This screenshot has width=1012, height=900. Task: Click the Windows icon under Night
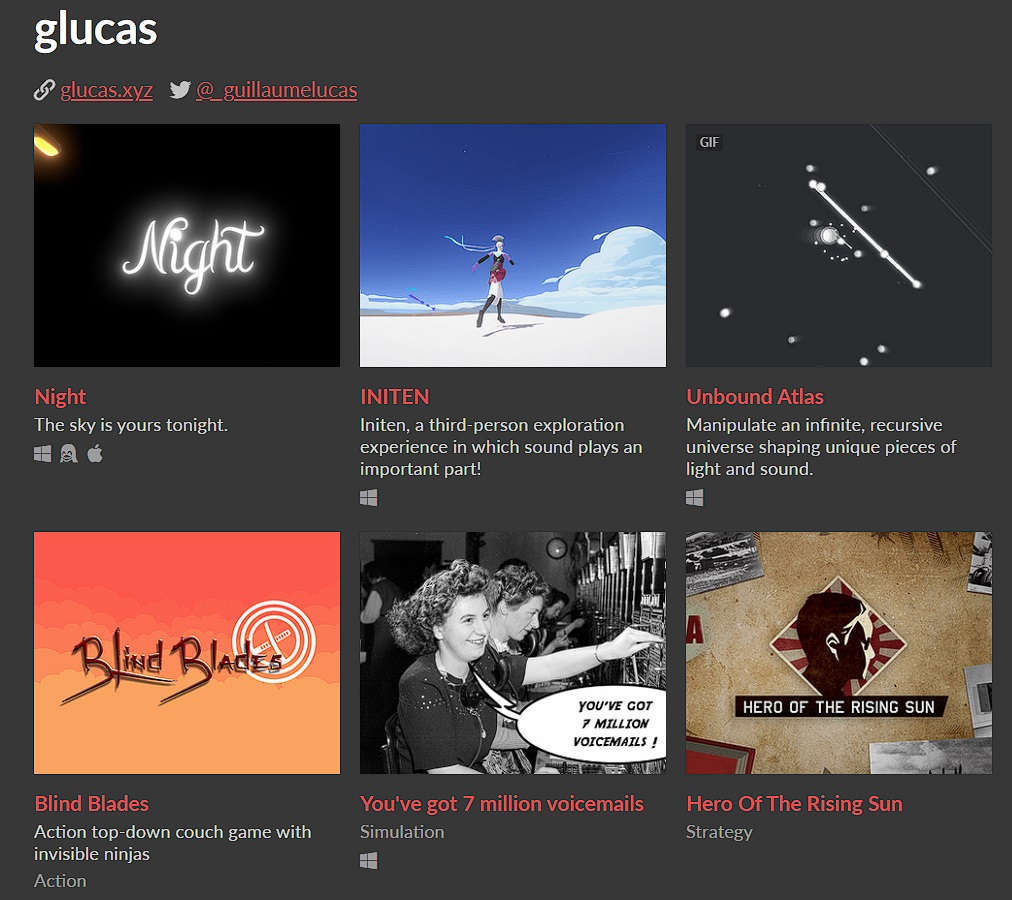pos(43,454)
